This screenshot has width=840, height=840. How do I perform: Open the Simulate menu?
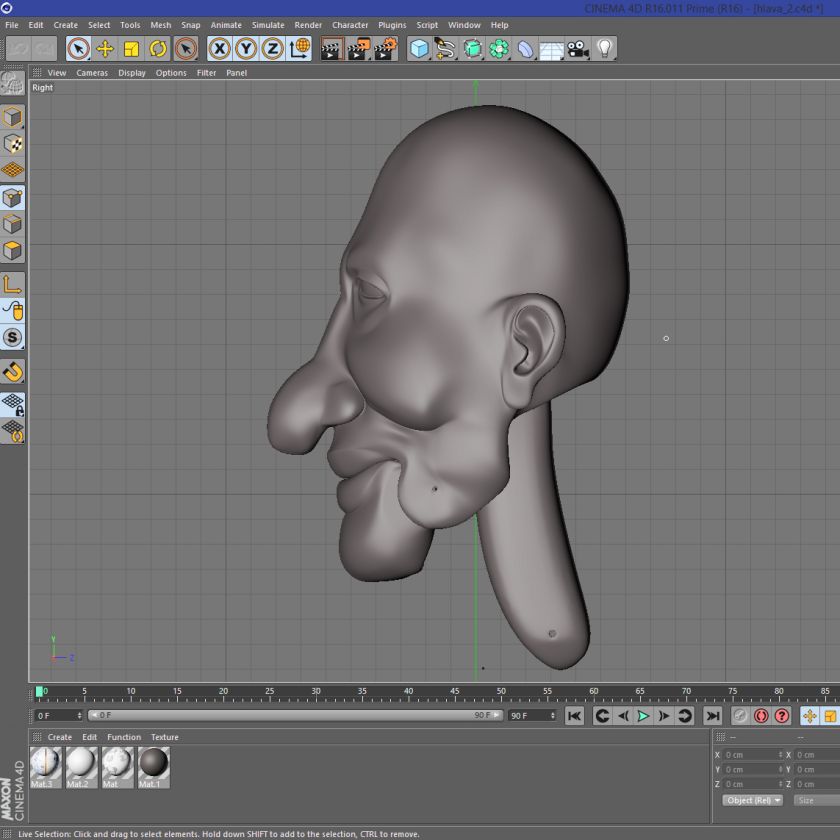(x=268, y=25)
